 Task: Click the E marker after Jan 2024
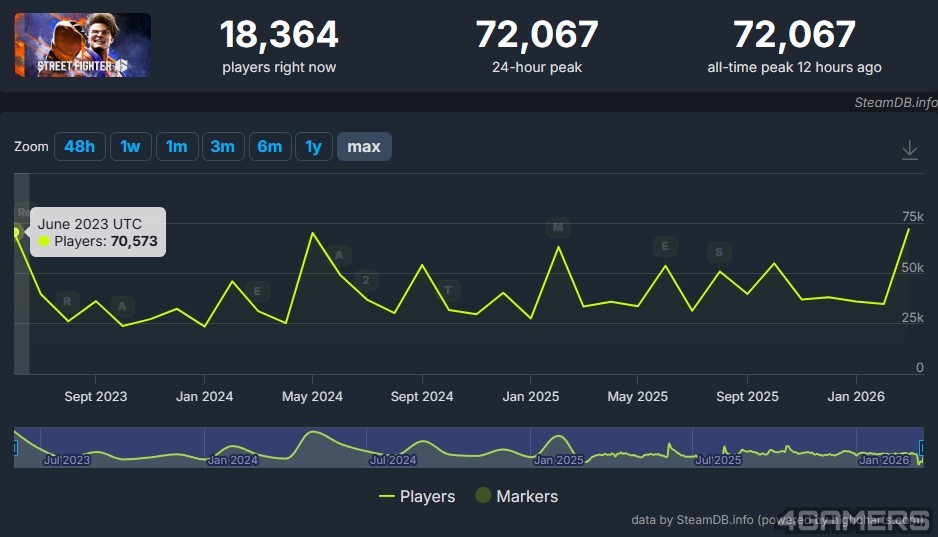[x=257, y=292]
